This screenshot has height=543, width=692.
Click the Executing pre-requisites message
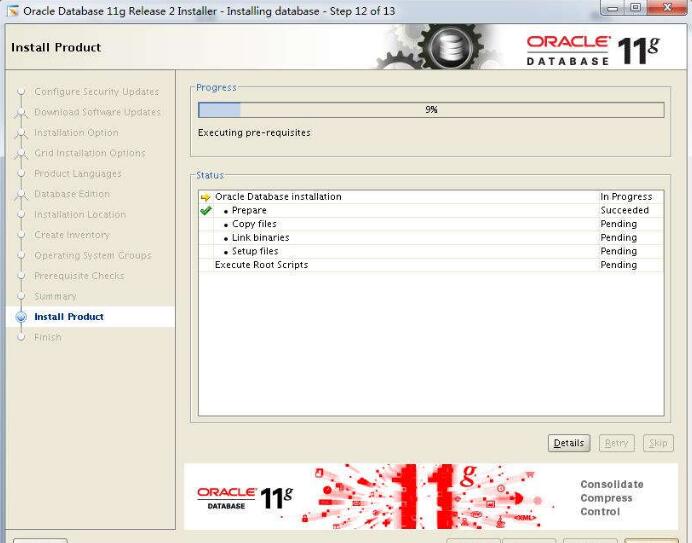(x=254, y=133)
